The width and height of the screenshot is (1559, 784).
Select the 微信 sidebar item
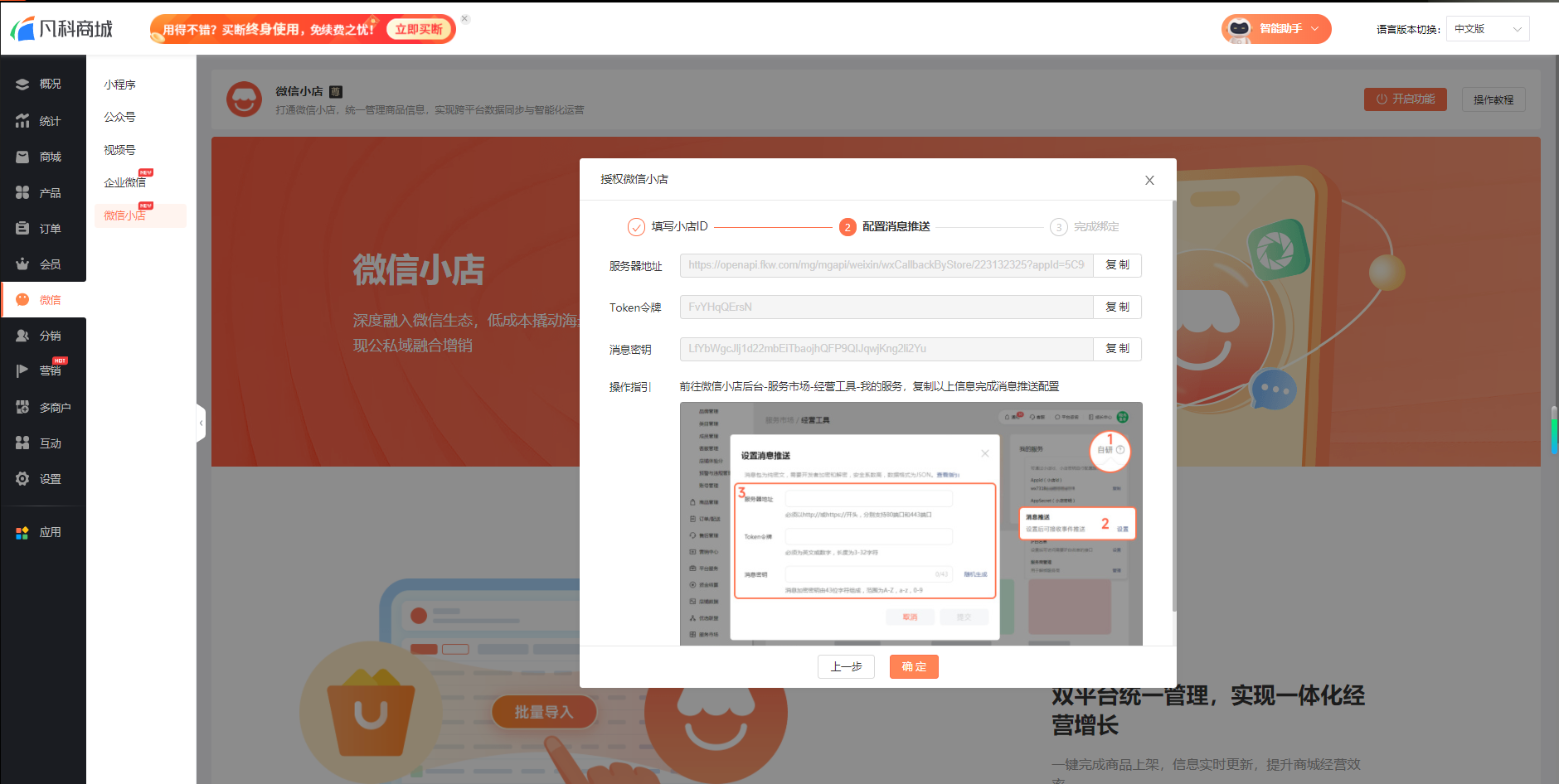(43, 300)
